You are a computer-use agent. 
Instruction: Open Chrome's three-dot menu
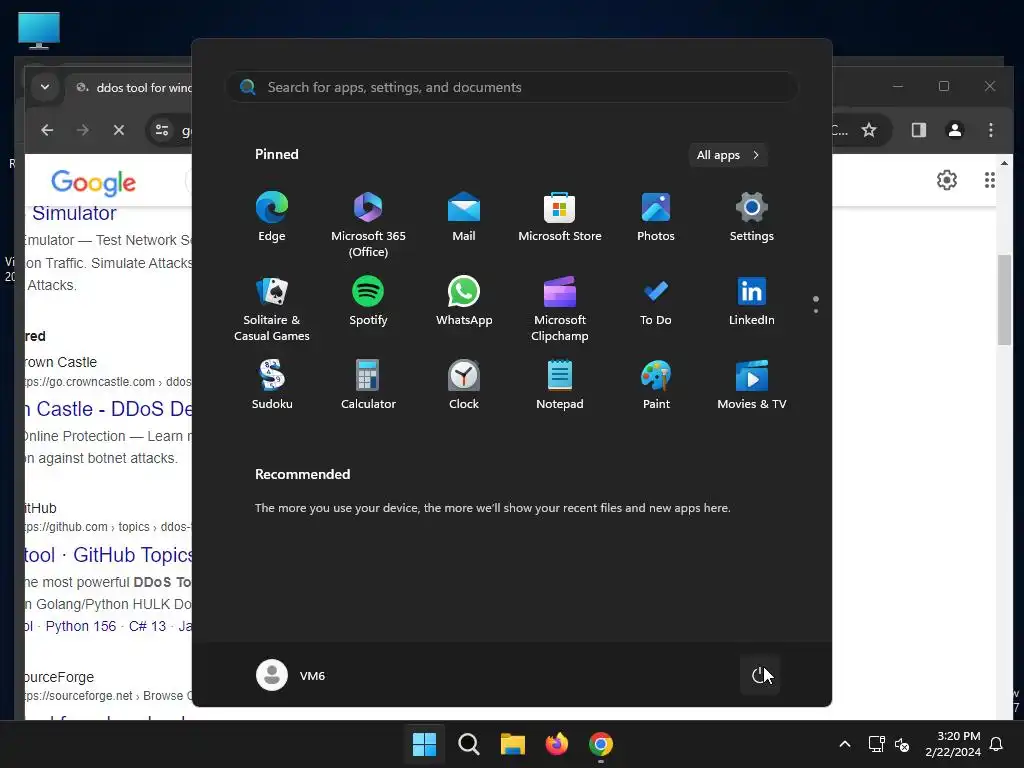(991, 130)
